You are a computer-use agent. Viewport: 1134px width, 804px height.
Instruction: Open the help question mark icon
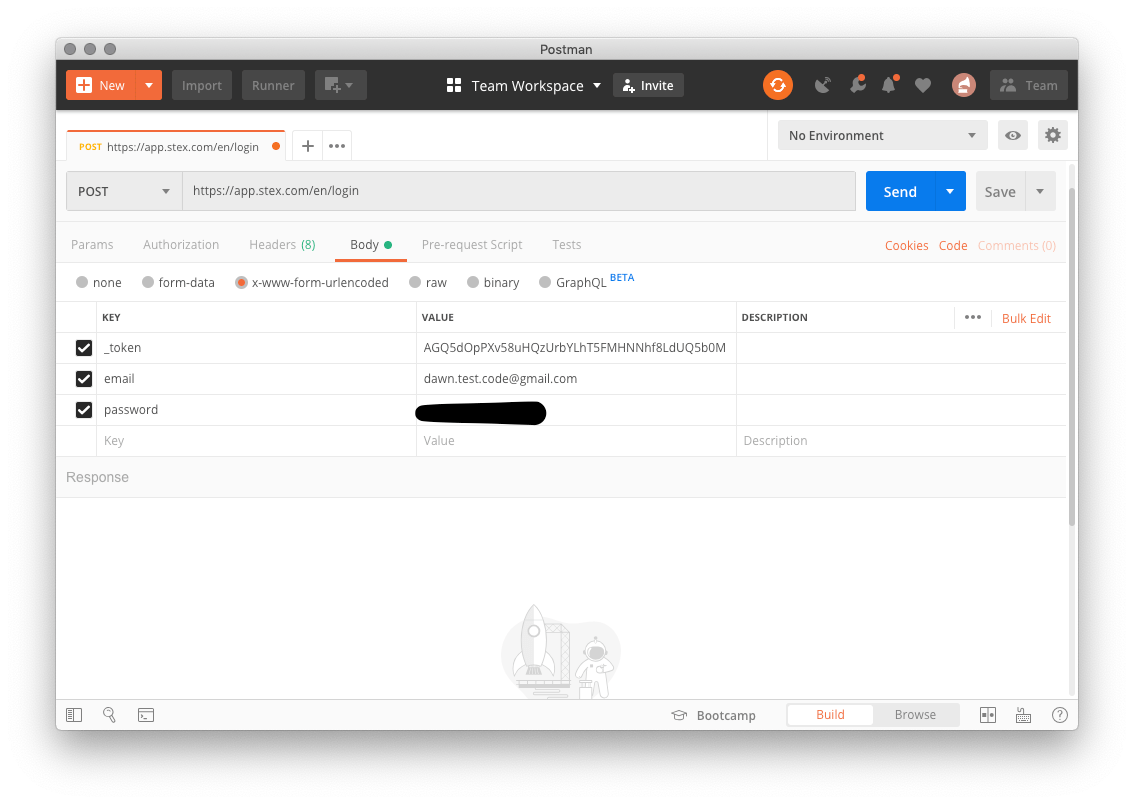(1060, 715)
